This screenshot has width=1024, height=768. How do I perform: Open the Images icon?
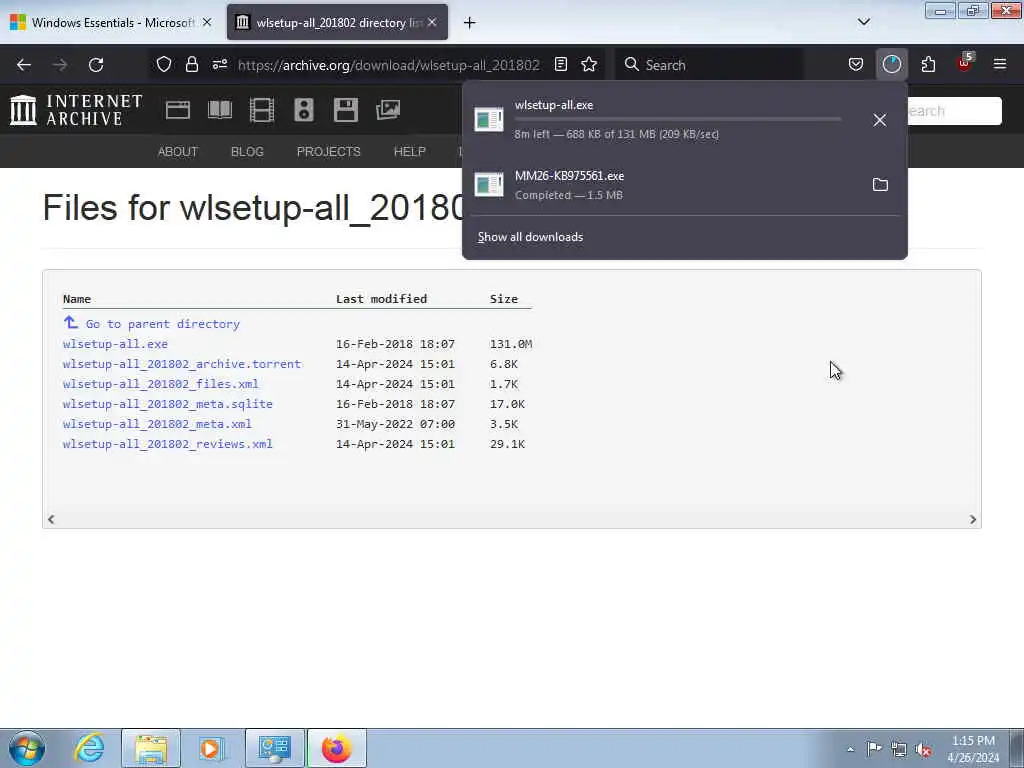coord(388,110)
